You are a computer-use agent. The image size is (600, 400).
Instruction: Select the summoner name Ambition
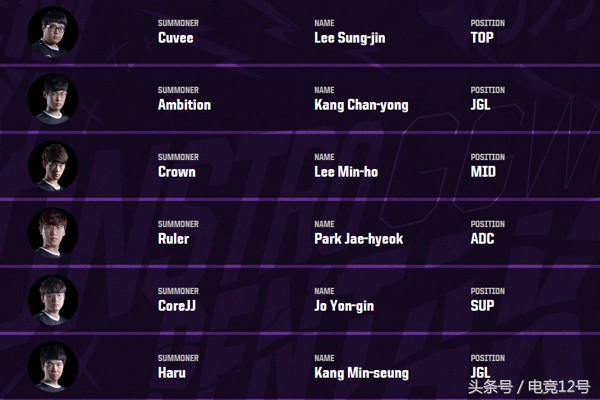point(184,105)
